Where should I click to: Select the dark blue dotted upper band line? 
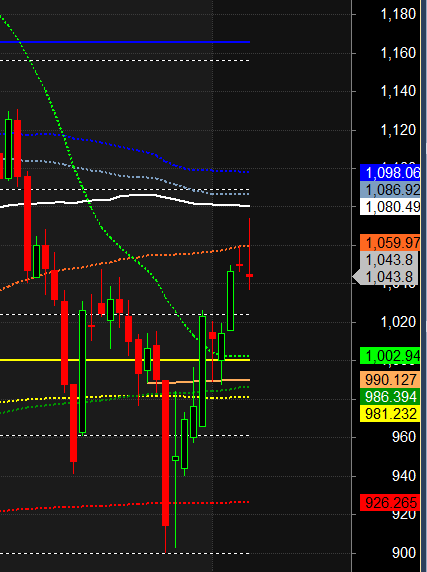(x=124, y=146)
